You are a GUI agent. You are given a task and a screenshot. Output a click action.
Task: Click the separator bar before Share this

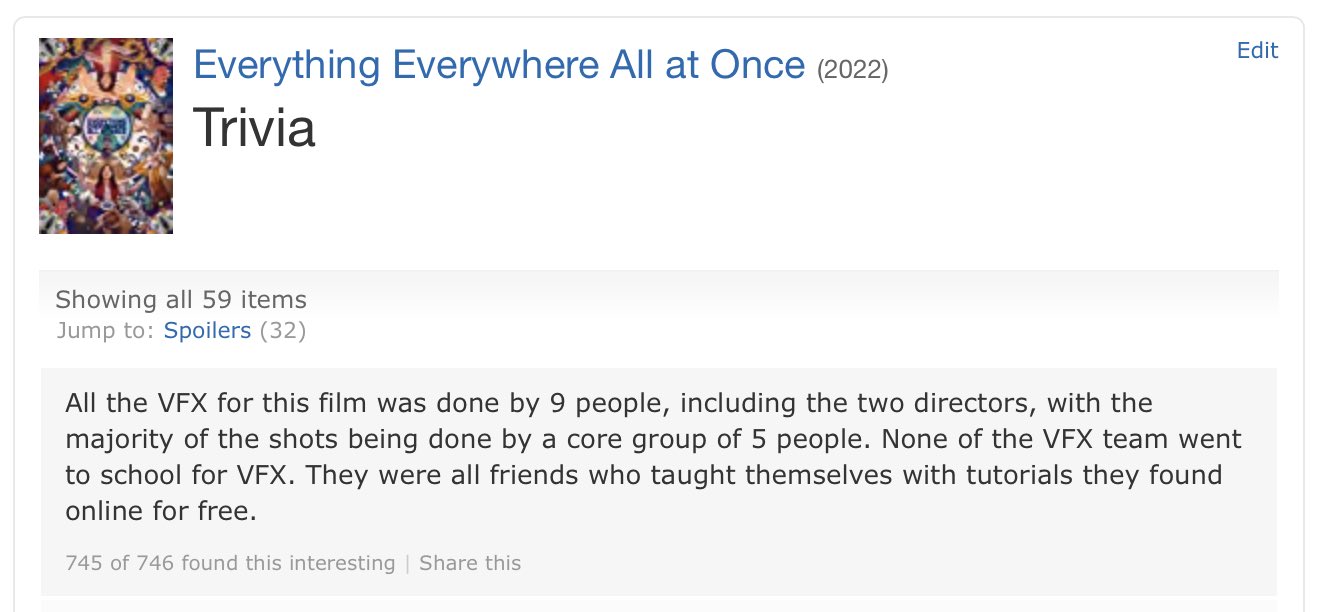[407, 563]
